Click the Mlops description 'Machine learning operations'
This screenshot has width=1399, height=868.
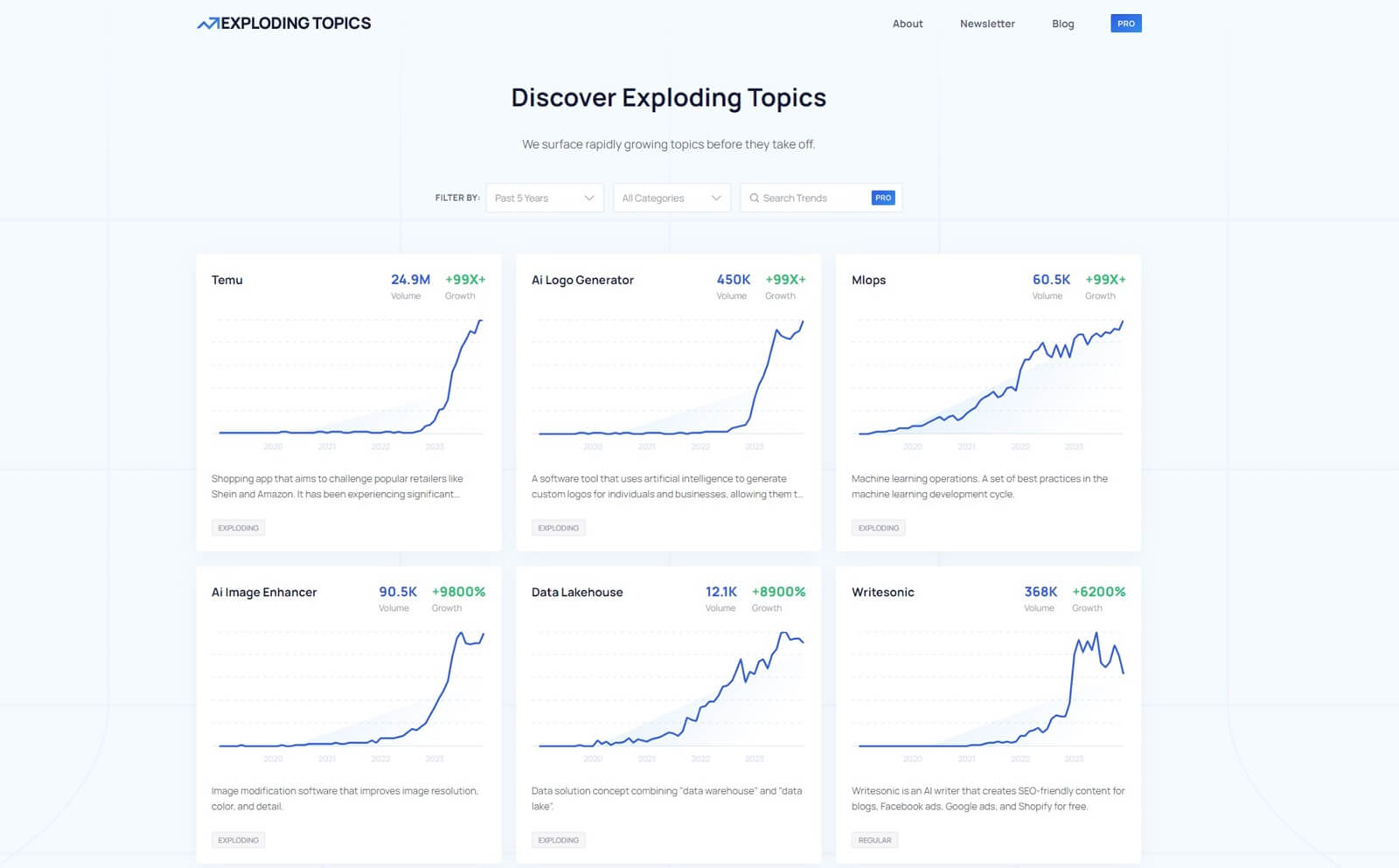[979, 487]
